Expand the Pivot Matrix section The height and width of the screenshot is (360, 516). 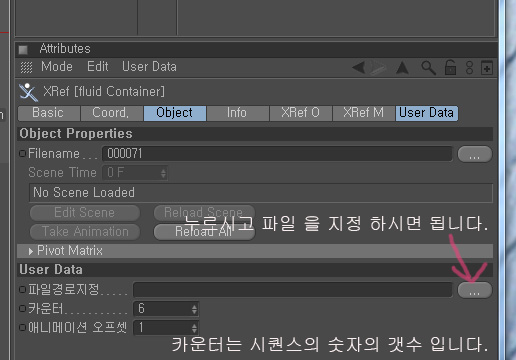pos(31,251)
